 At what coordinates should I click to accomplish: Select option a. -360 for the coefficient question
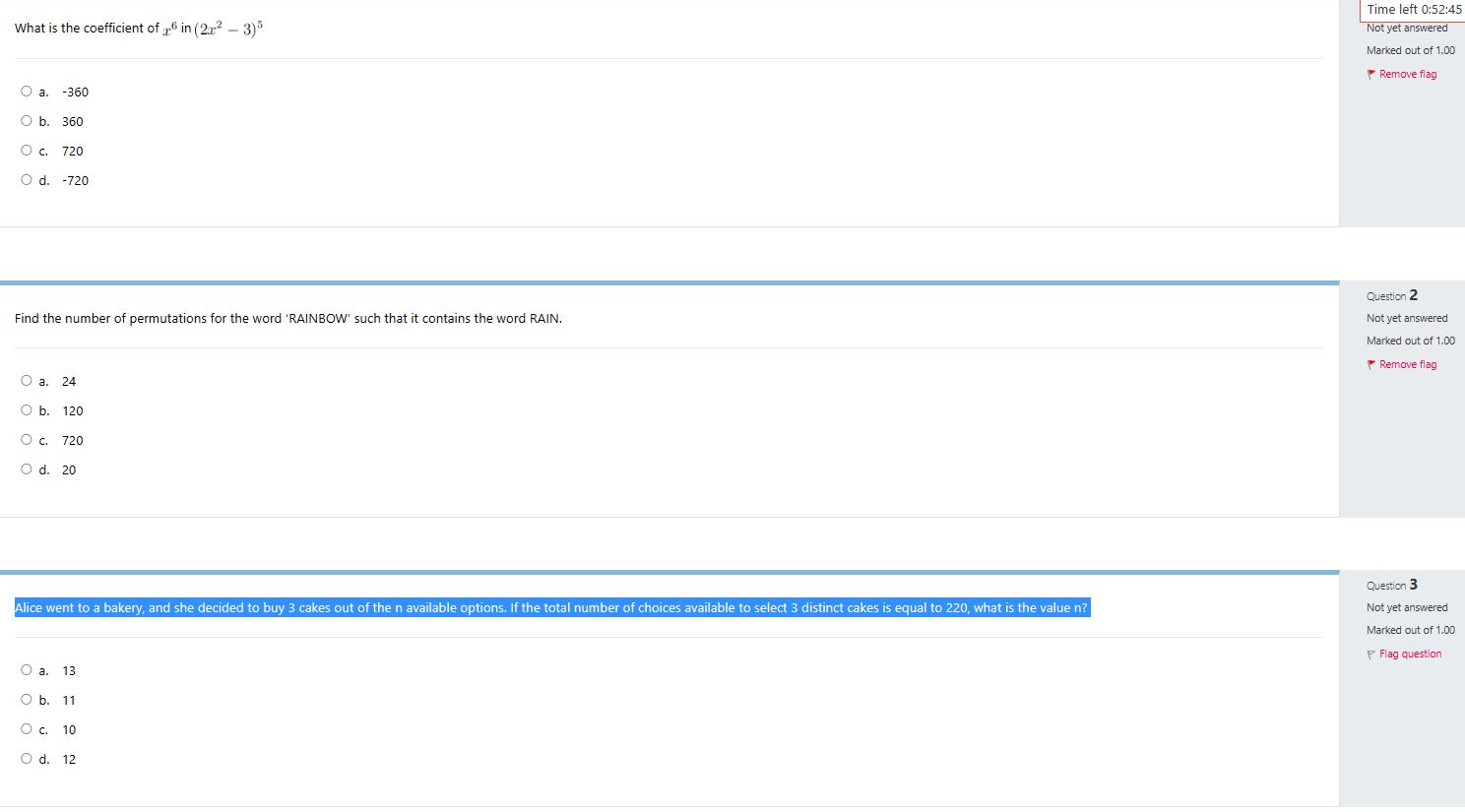27,92
